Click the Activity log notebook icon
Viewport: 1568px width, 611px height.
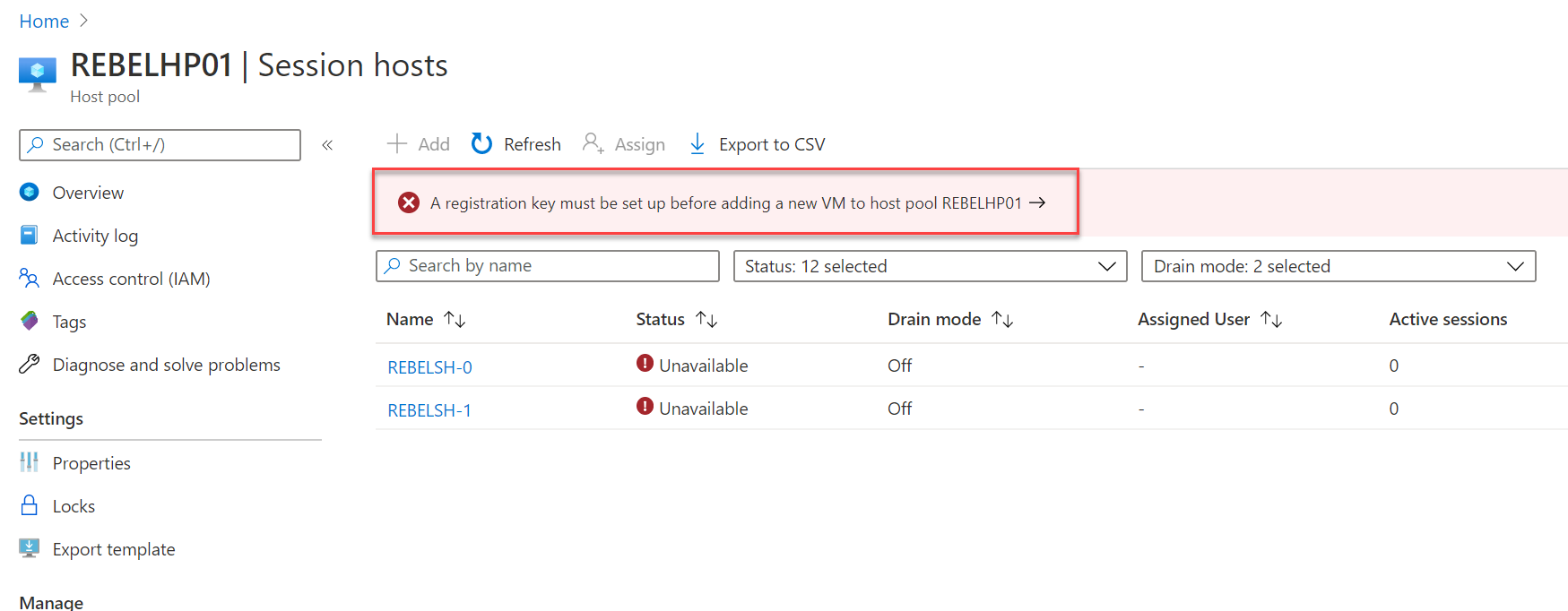pos(30,235)
